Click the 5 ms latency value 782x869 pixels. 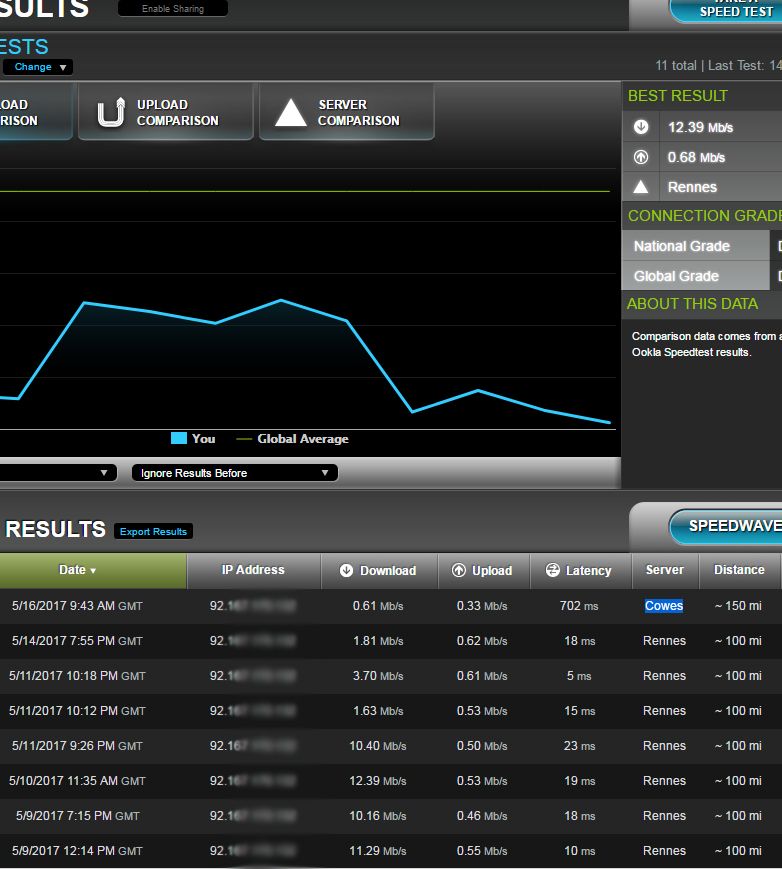579,676
